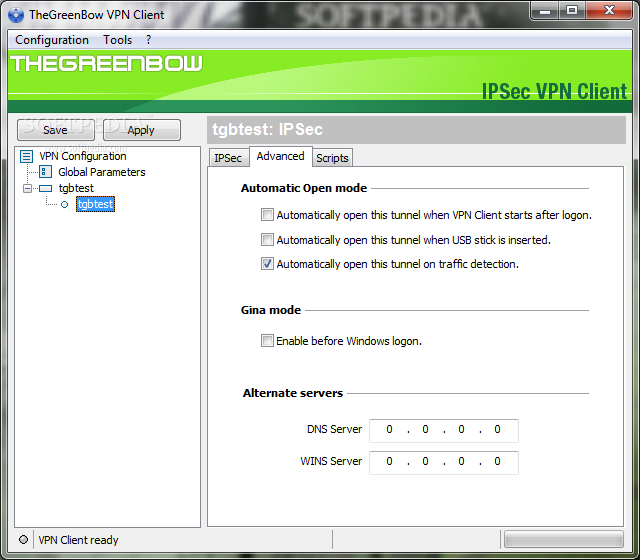640x560 pixels.
Task: Select the Advanced tab
Action: click(x=280, y=156)
